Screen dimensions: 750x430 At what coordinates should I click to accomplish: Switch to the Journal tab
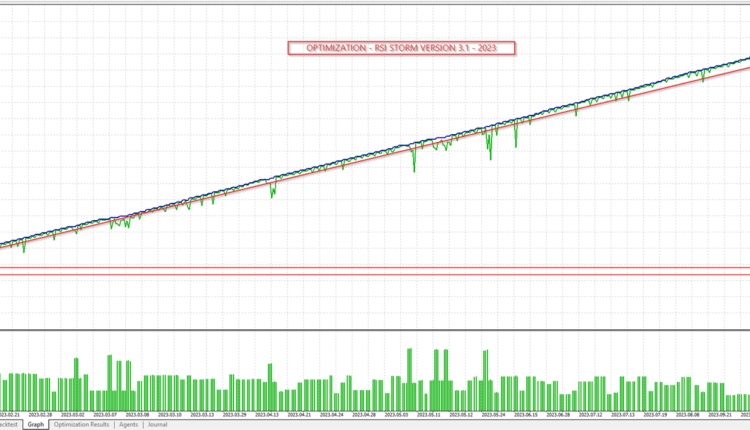pos(158,425)
